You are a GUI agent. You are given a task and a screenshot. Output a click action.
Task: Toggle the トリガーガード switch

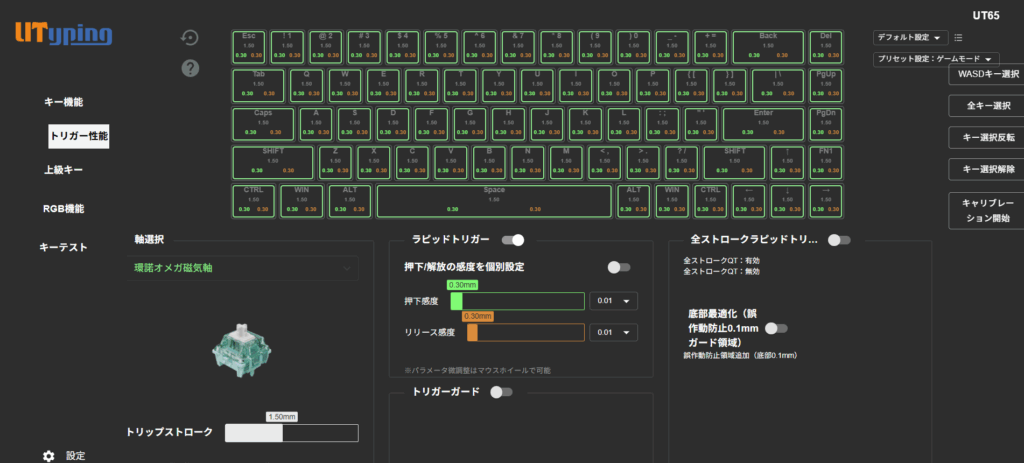coord(501,392)
